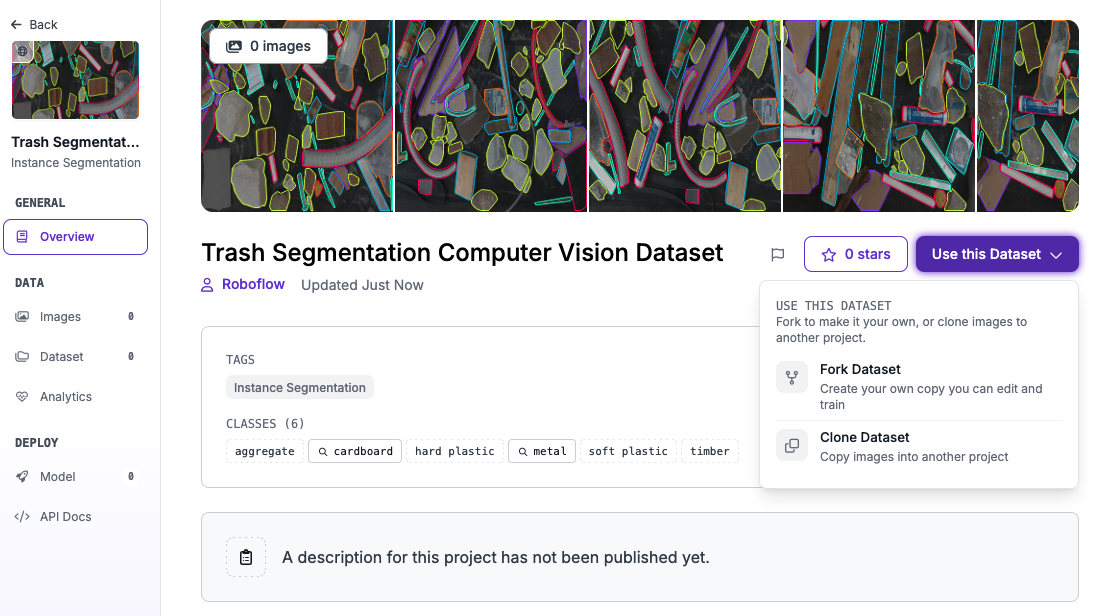Viewport: 1096px width, 616px height.
Task: Star this dataset with the stars button
Action: pos(855,254)
